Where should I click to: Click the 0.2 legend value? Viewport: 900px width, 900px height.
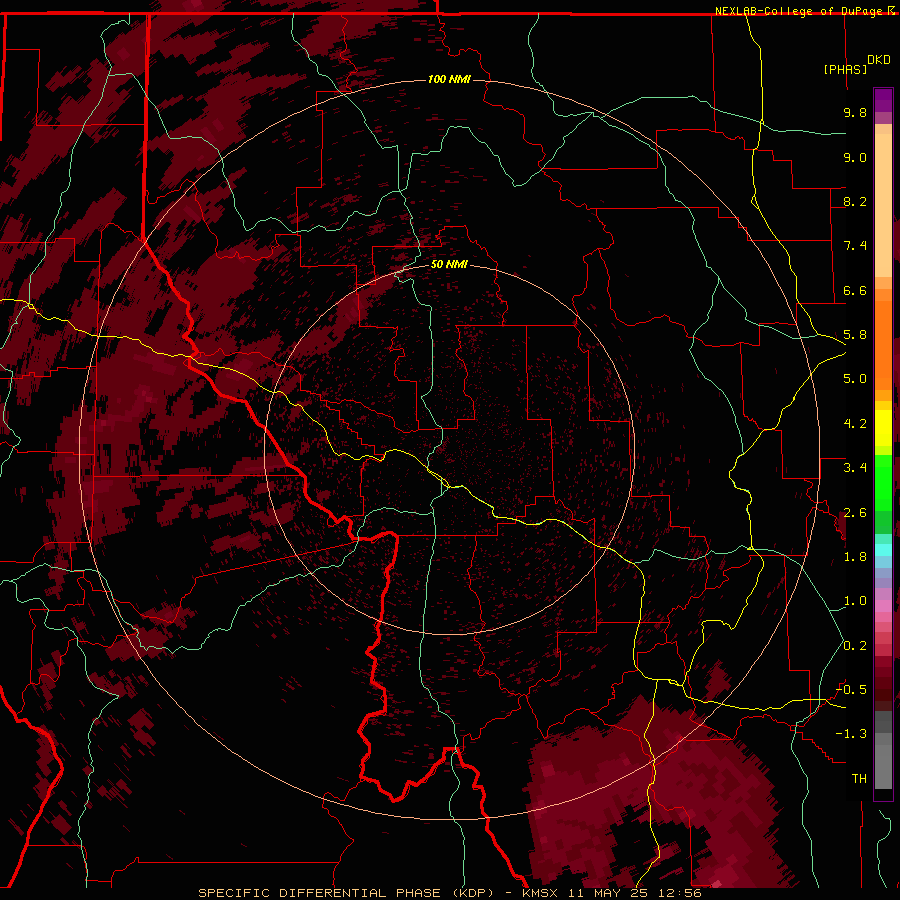[855, 646]
